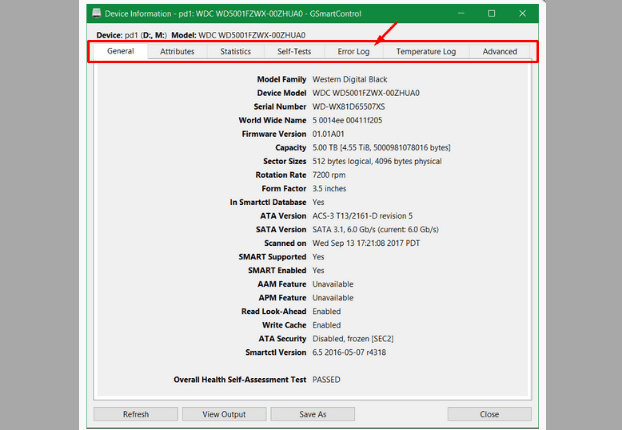Switch to the Self-Tests tab

point(294,52)
